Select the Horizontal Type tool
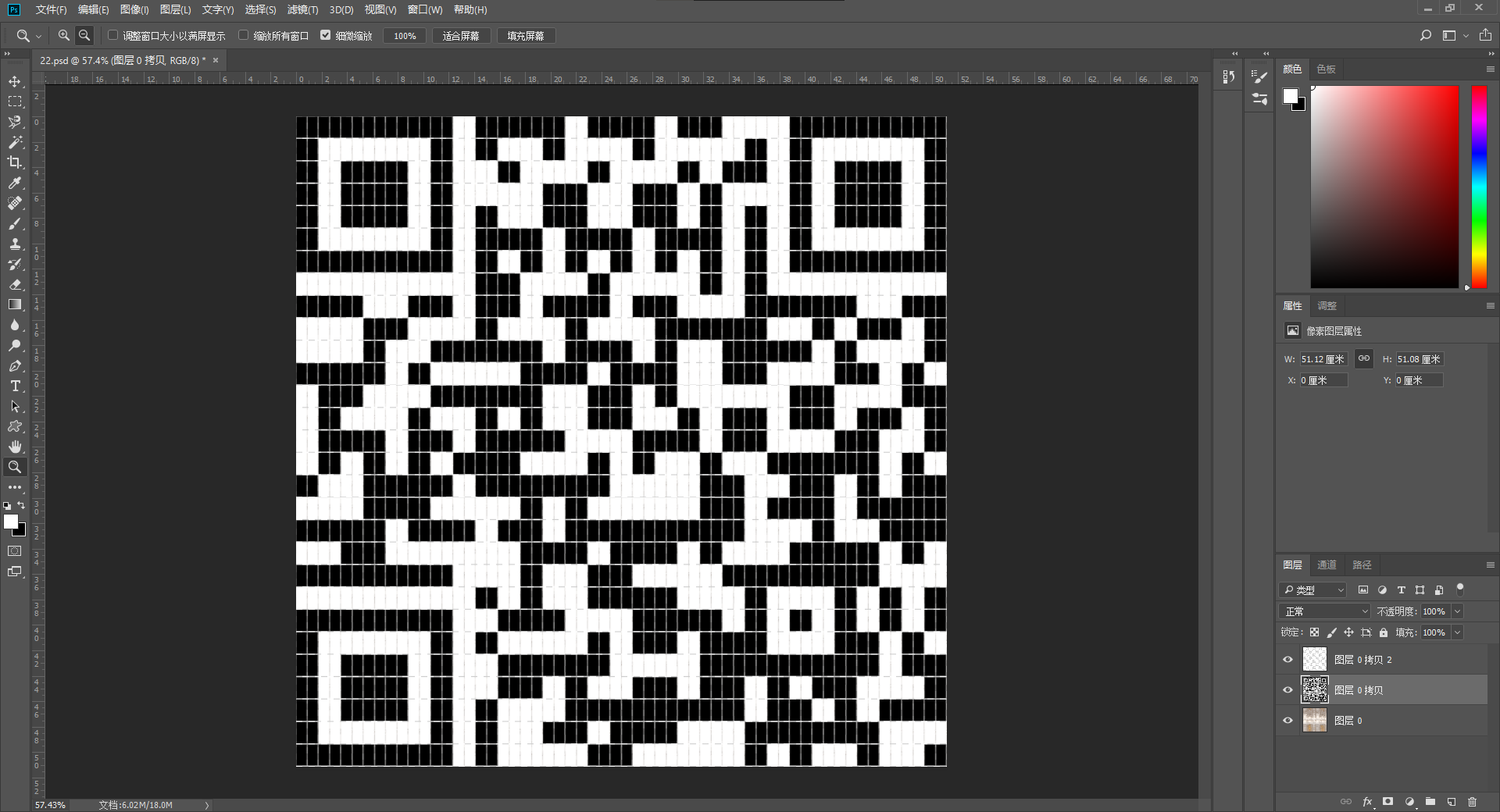This screenshot has width=1500, height=812. 15,386
